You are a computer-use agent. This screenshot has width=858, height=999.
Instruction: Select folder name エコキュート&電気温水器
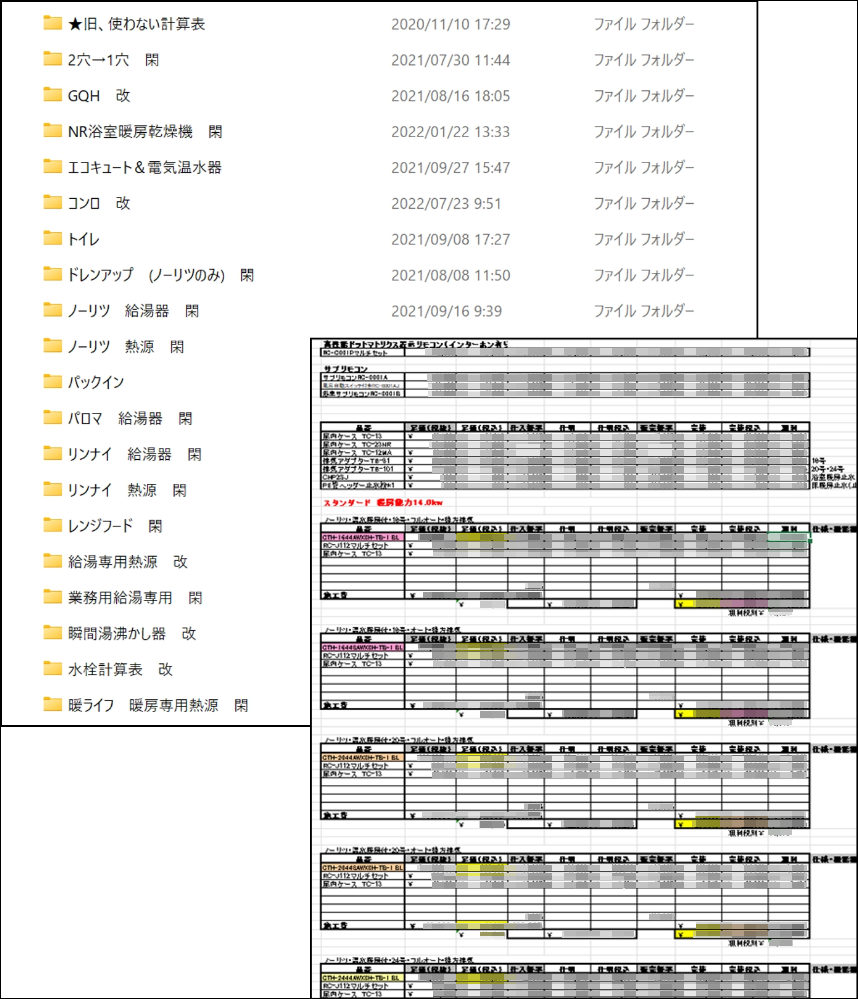(145, 168)
